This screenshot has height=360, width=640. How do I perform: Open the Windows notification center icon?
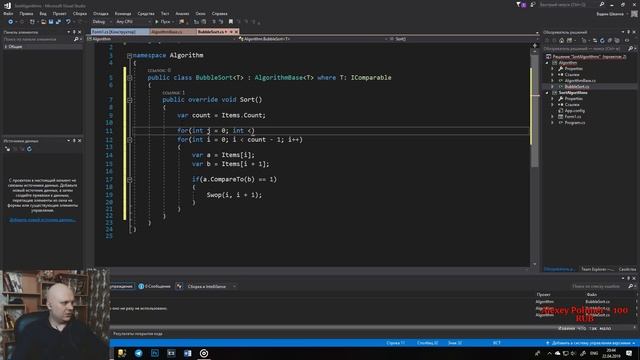click(x=629, y=353)
